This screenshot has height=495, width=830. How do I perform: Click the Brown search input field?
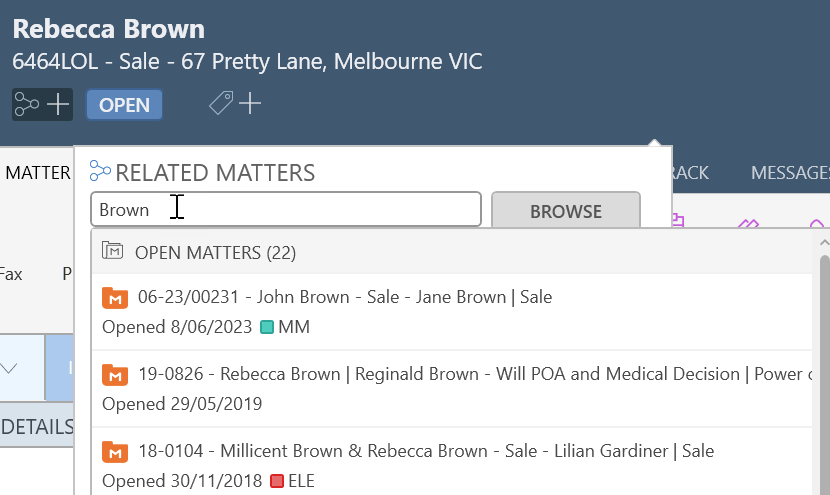[x=286, y=210]
